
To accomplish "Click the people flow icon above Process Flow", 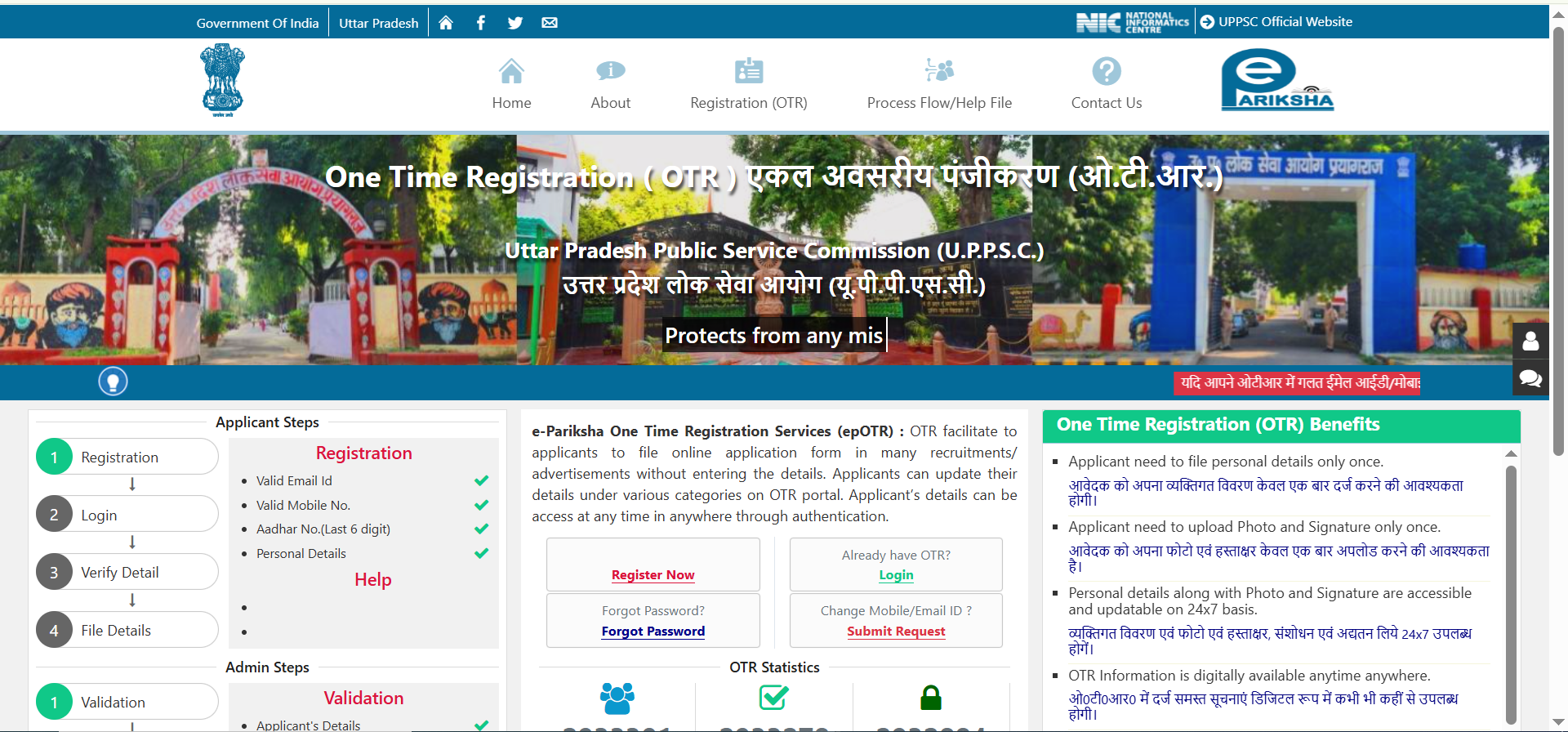I will pyautogui.click(x=939, y=70).
